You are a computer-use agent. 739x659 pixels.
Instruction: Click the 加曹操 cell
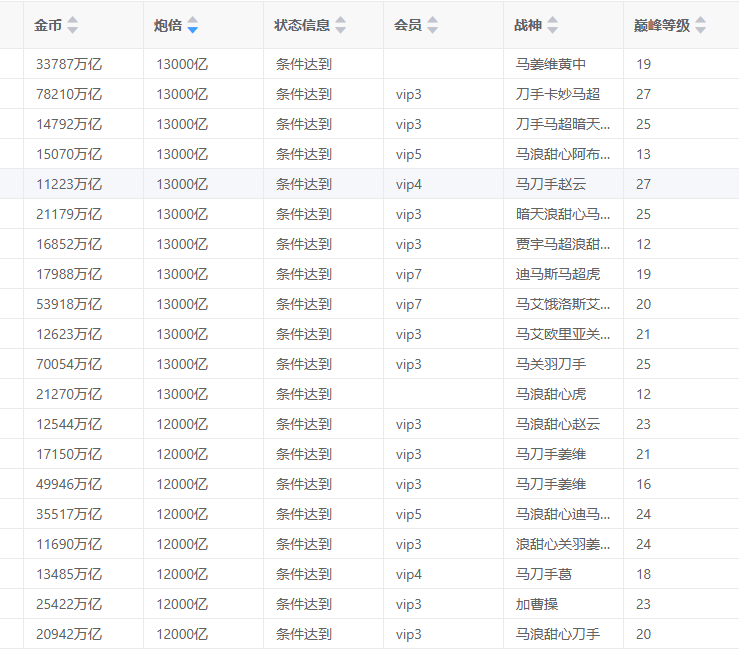coord(536,604)
